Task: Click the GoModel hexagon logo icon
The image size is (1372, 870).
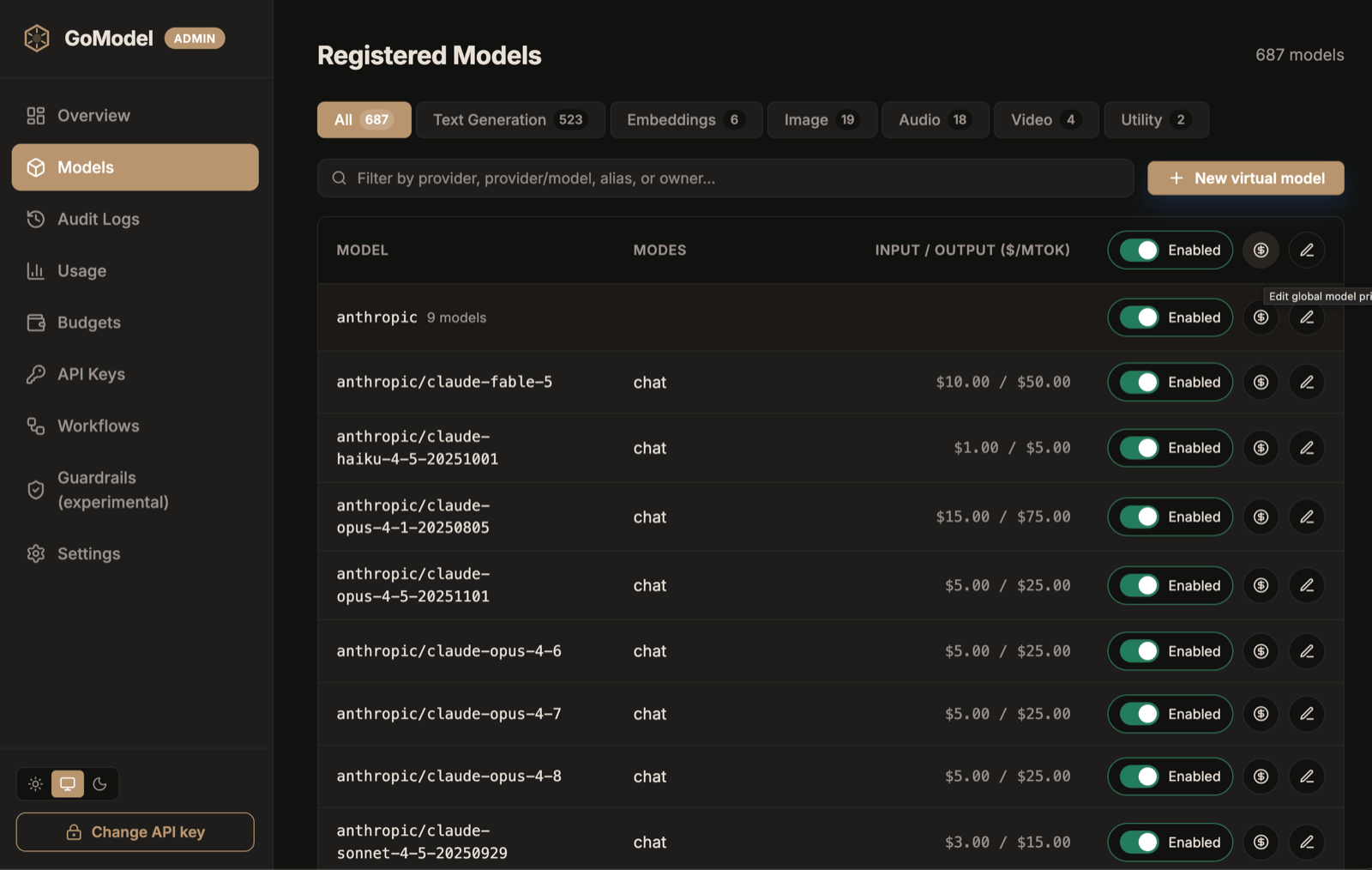Action: click(x=37, y=38)
